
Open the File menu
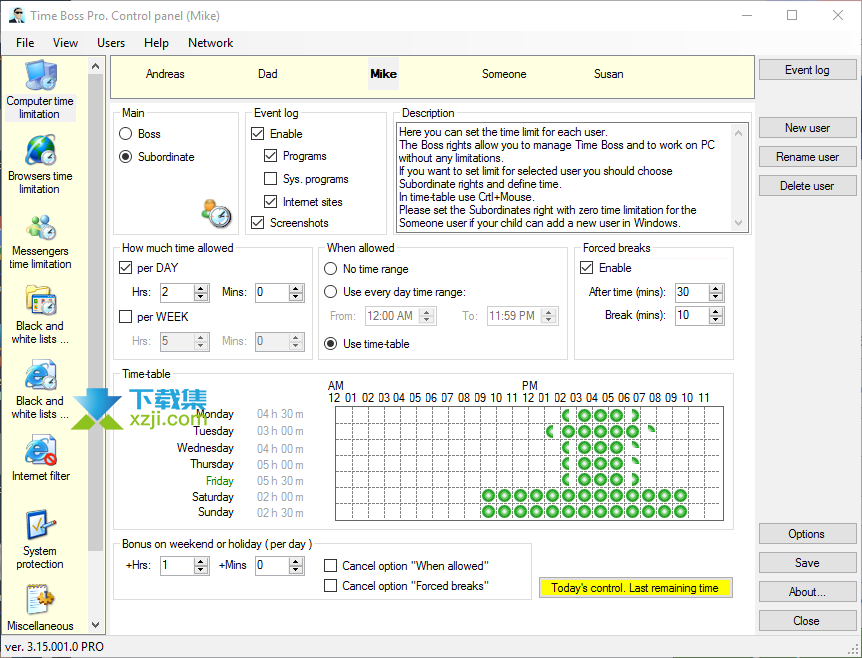25,43
